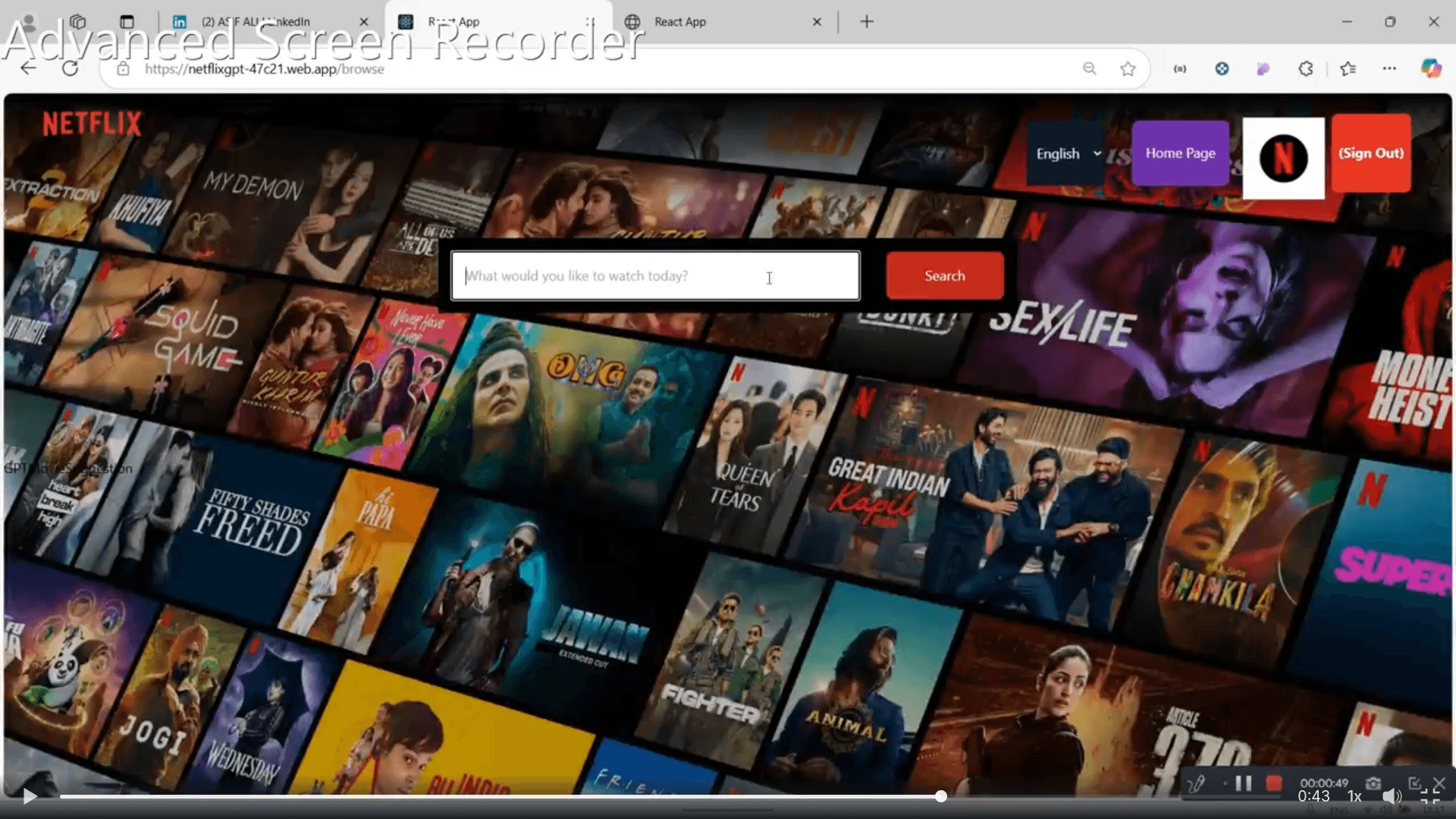Stop recording with the red square
The image size is (1456, 819).
click(1274, 783)
